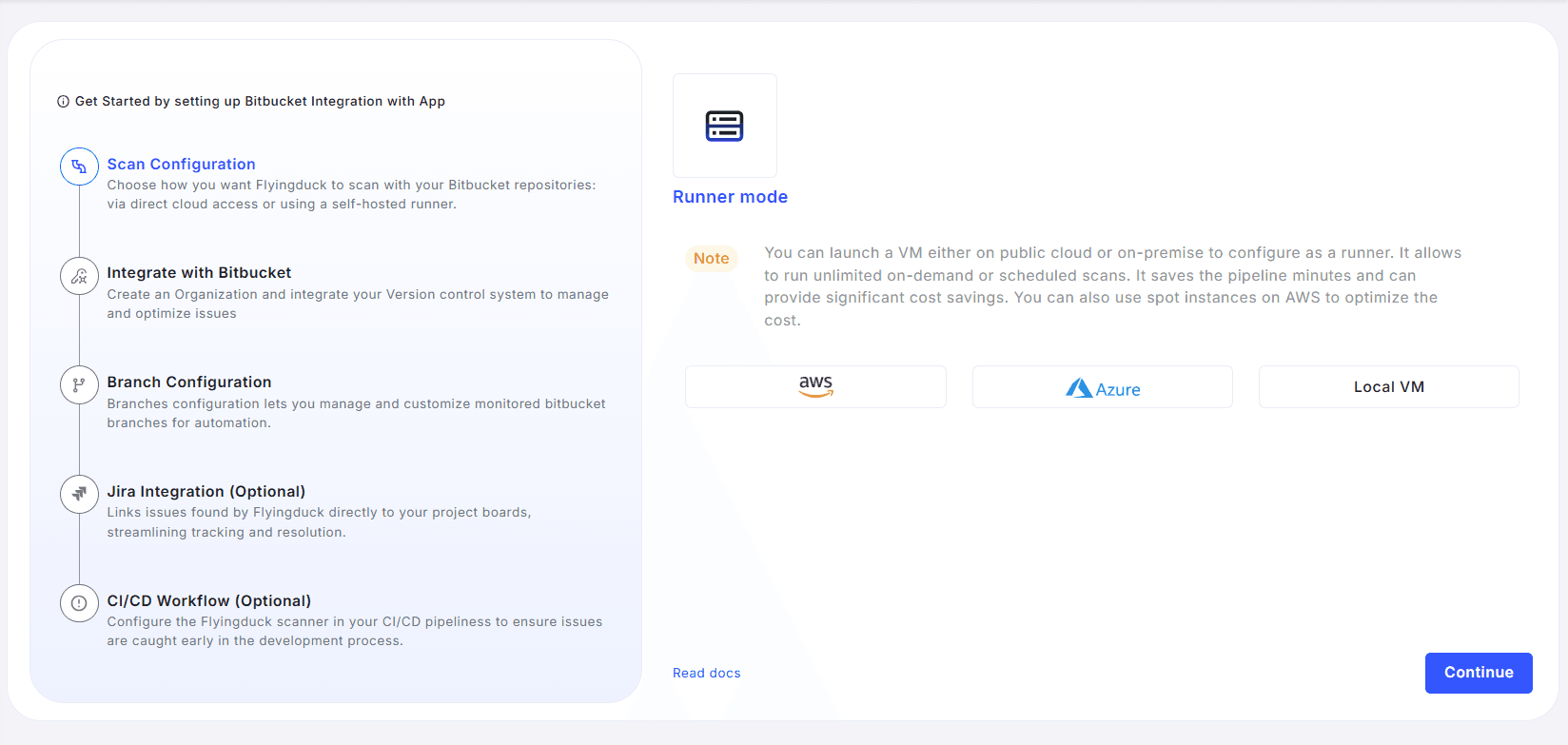The width and height of the screenshot is (1568, 745).
Task: Click the info icon beside Get Started
Action: (x=63, y=102)
